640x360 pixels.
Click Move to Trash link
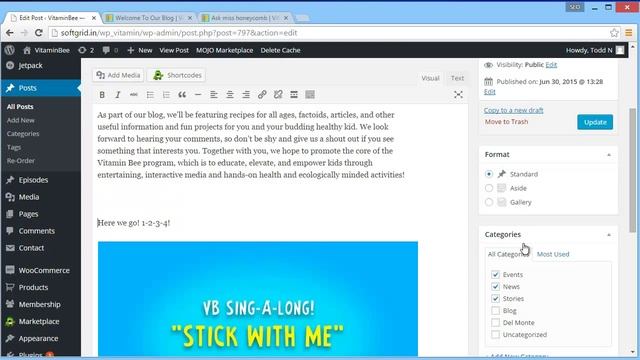click(506, 122)
